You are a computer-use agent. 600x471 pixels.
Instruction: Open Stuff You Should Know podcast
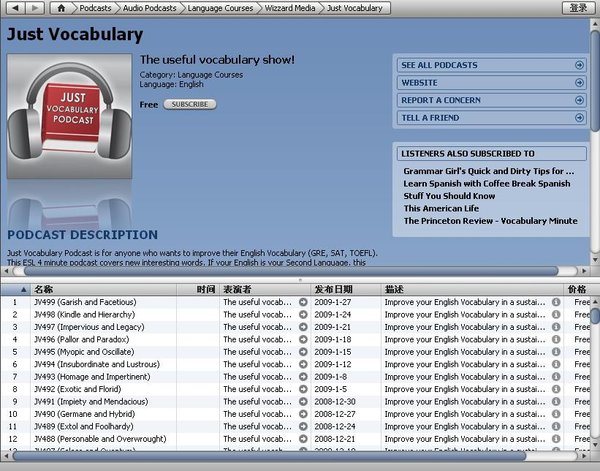click(x=449, y=196)
